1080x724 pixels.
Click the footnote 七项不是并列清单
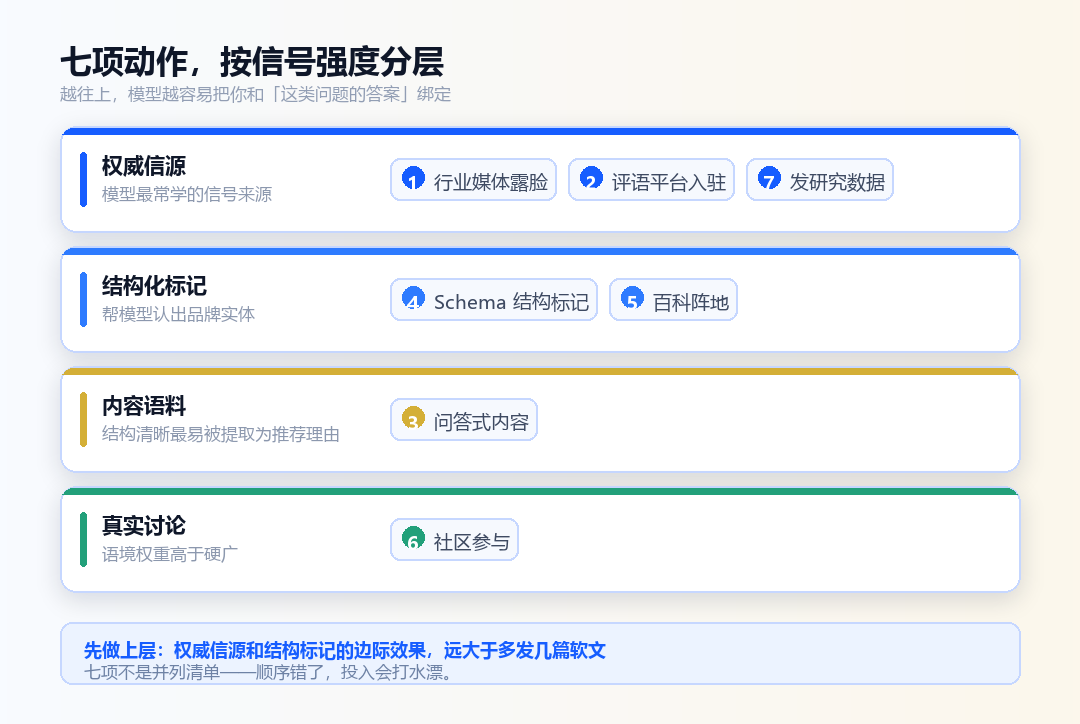269,672
